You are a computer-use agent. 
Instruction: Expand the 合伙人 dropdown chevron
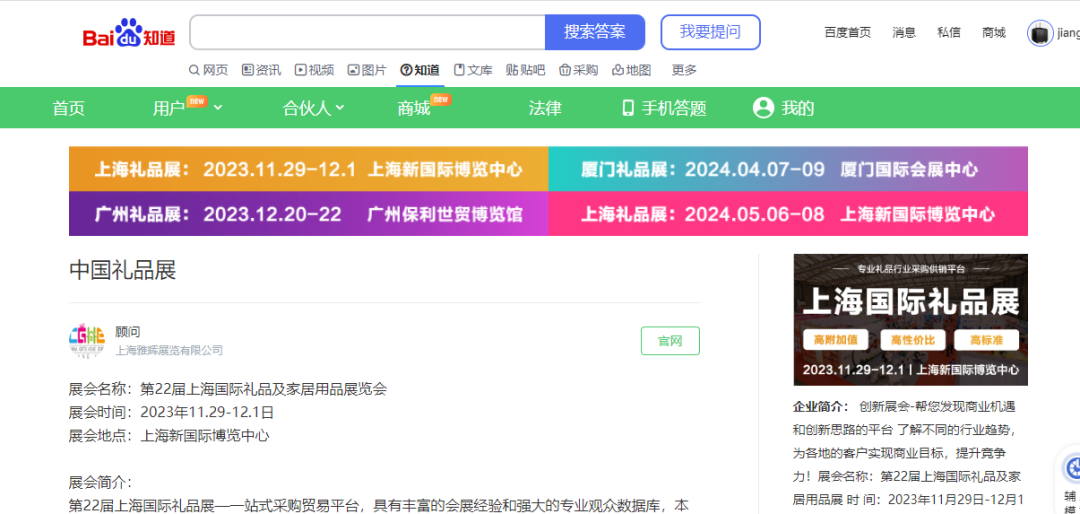pos(340,107)
